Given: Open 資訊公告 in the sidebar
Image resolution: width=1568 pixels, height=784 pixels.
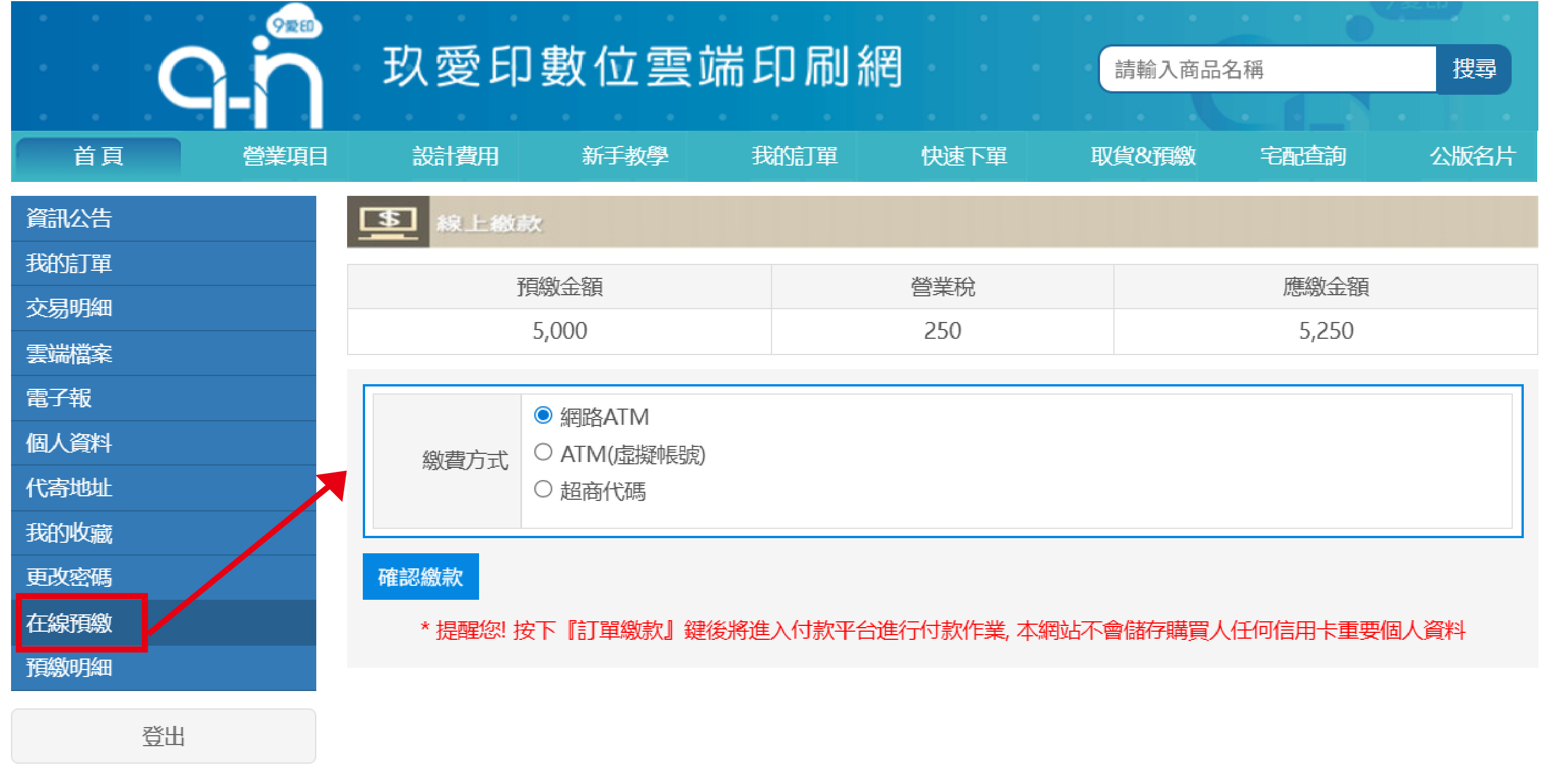Looking at the screenshot, I should 163,219.
